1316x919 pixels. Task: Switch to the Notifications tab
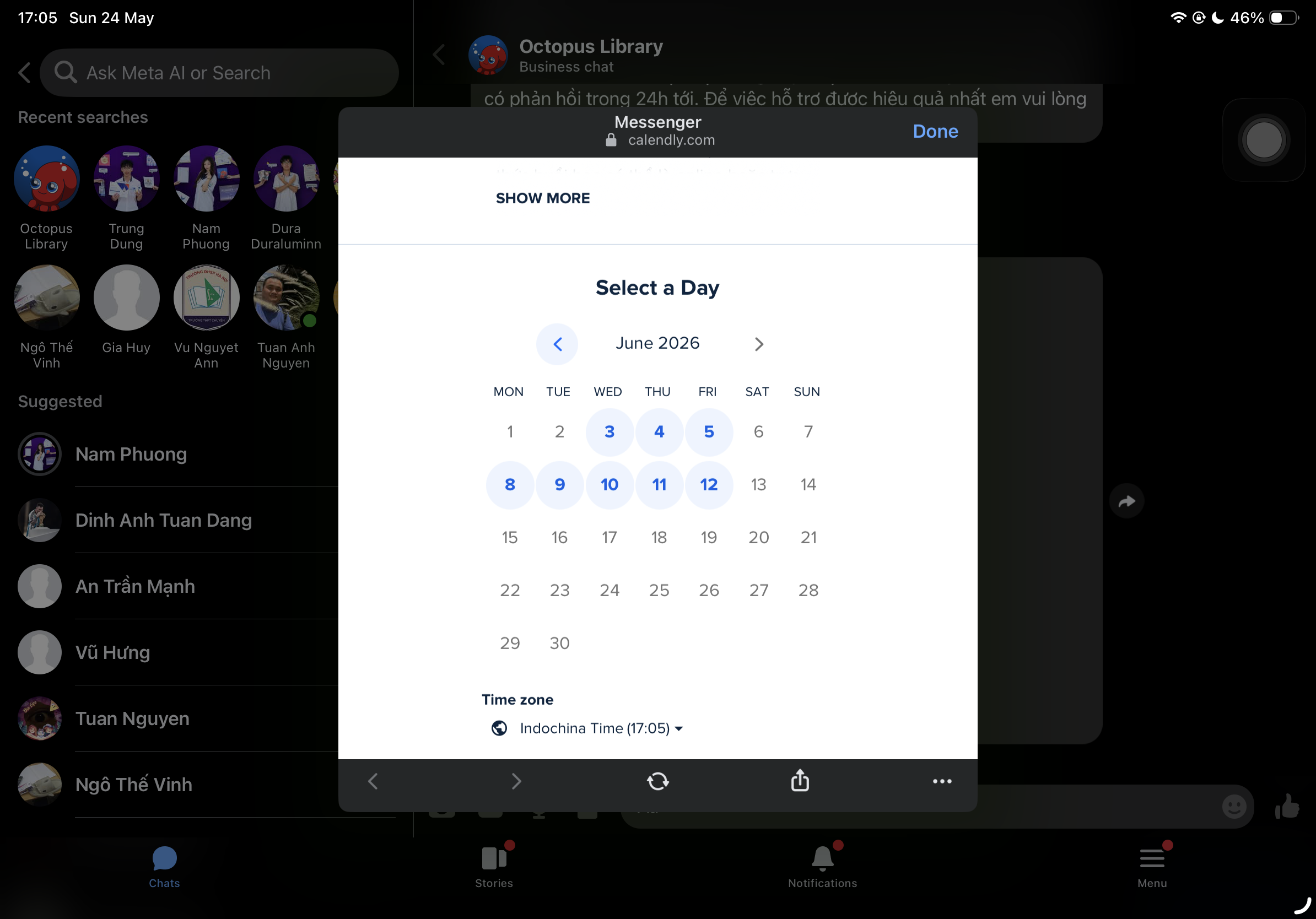coord(822,867)
